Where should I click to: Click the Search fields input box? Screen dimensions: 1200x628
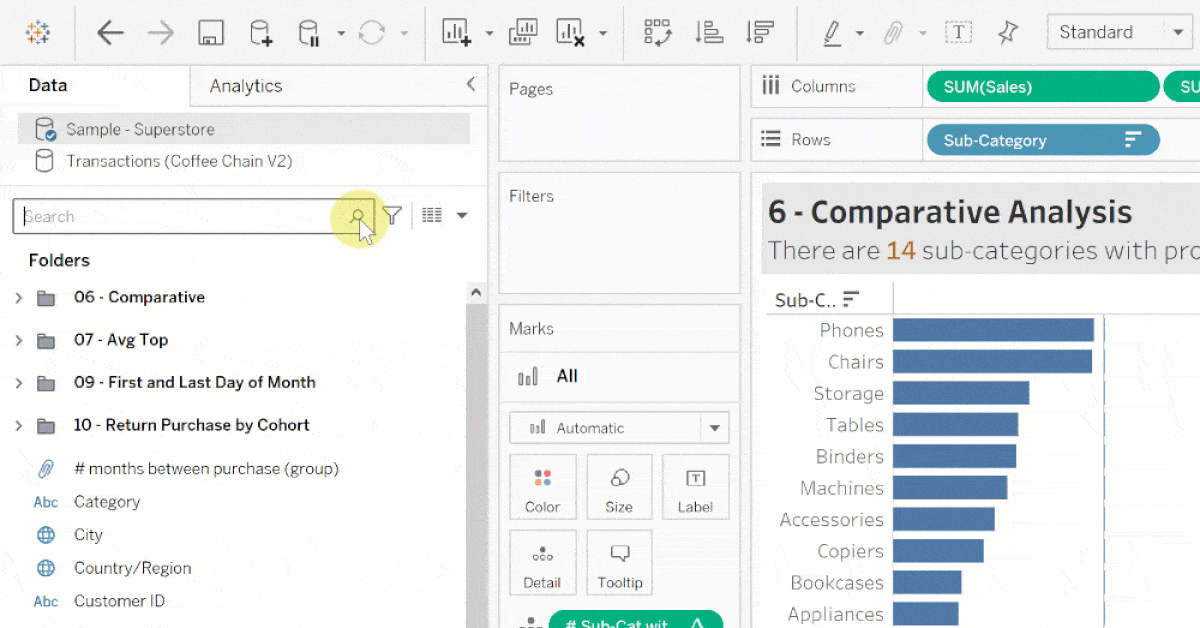tap(180, 216)
